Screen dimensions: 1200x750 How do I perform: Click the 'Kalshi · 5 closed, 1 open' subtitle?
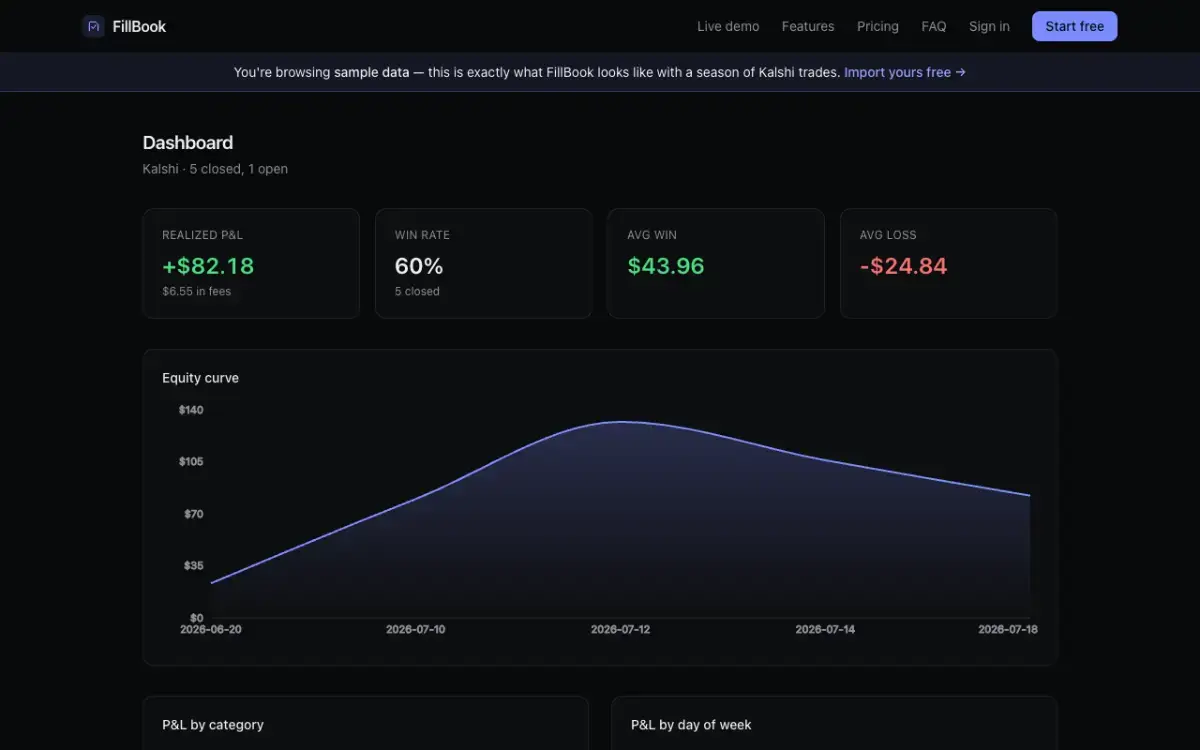215,169
